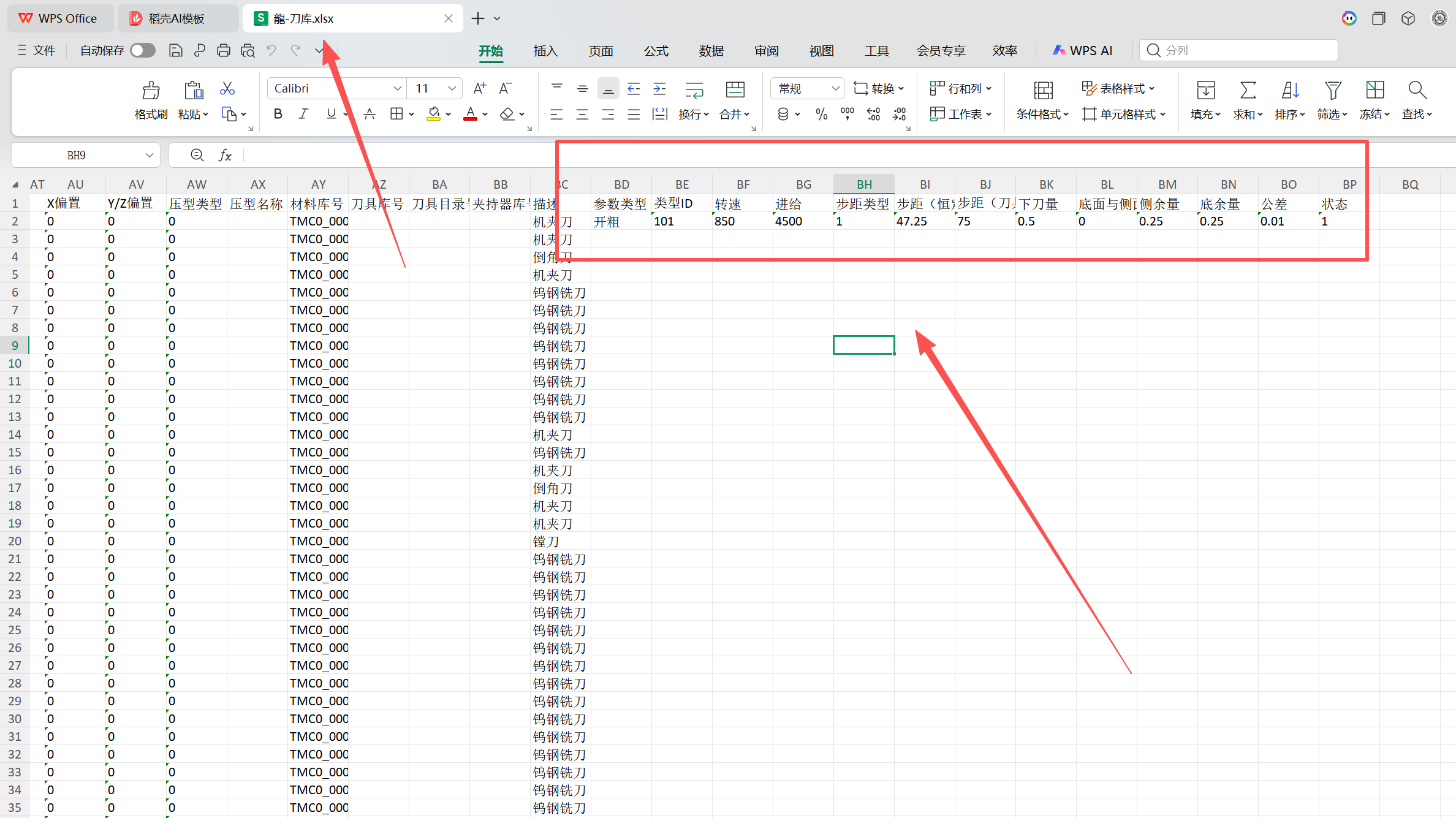Select the BD column header

click(x=621, y=184)
